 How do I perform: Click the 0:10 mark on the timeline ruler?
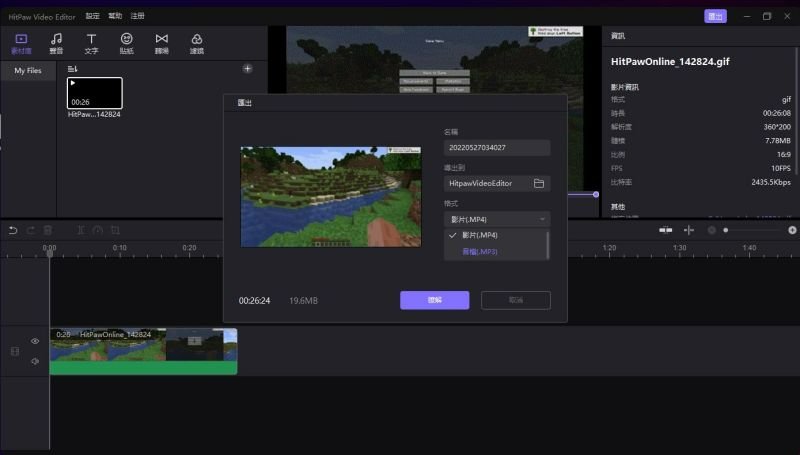119,248
